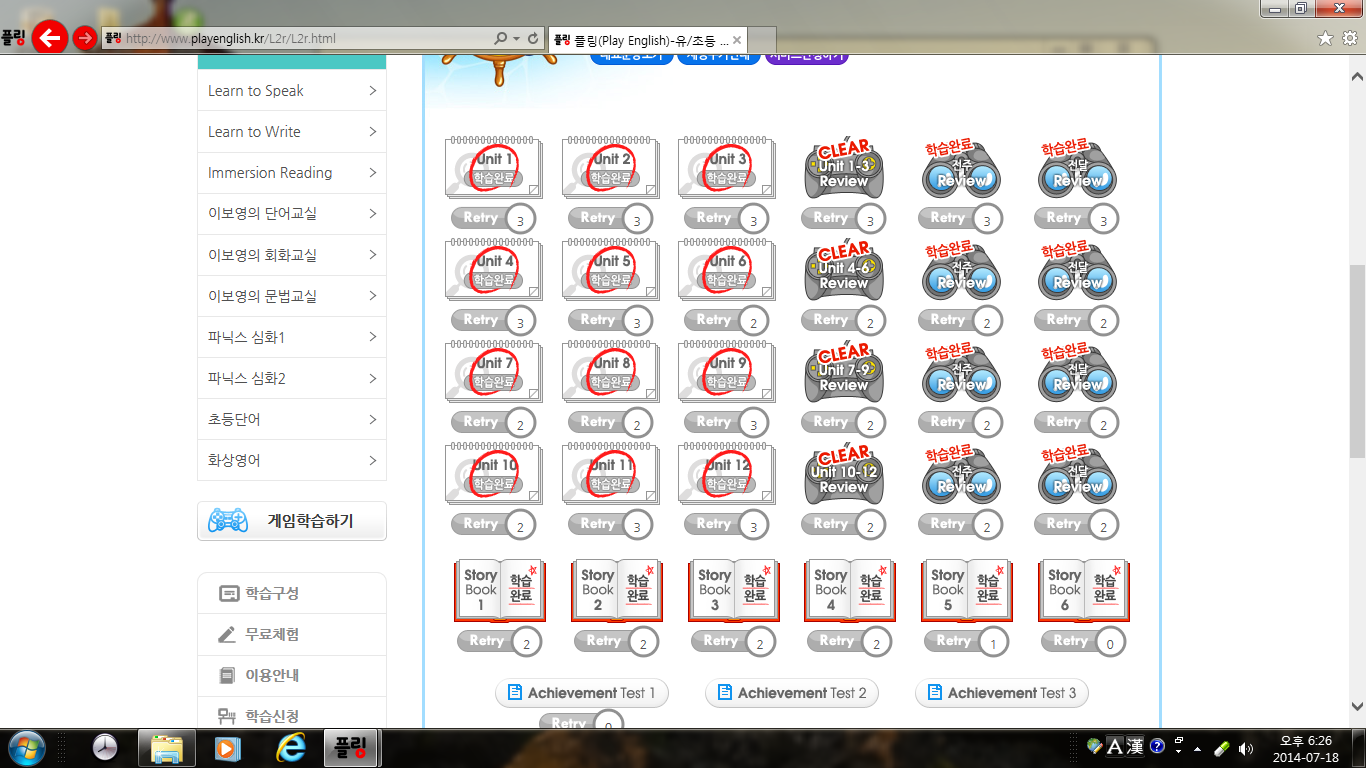1366x768 pixels.
Task: Launch Internet Explorer from the taskbar
Action: point(292,748)
